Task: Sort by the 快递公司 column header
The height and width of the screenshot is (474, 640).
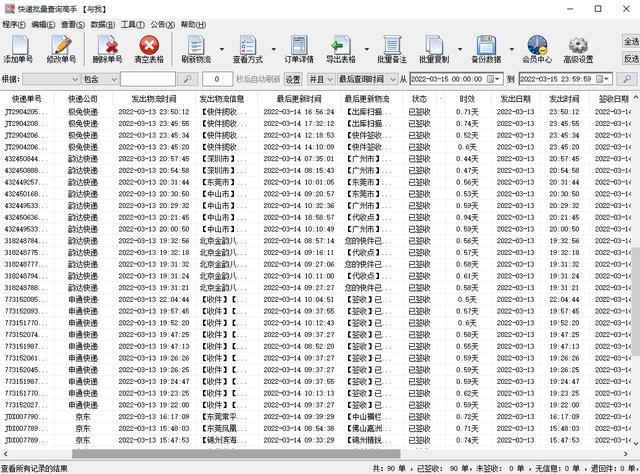Action: tap(83, 99)
